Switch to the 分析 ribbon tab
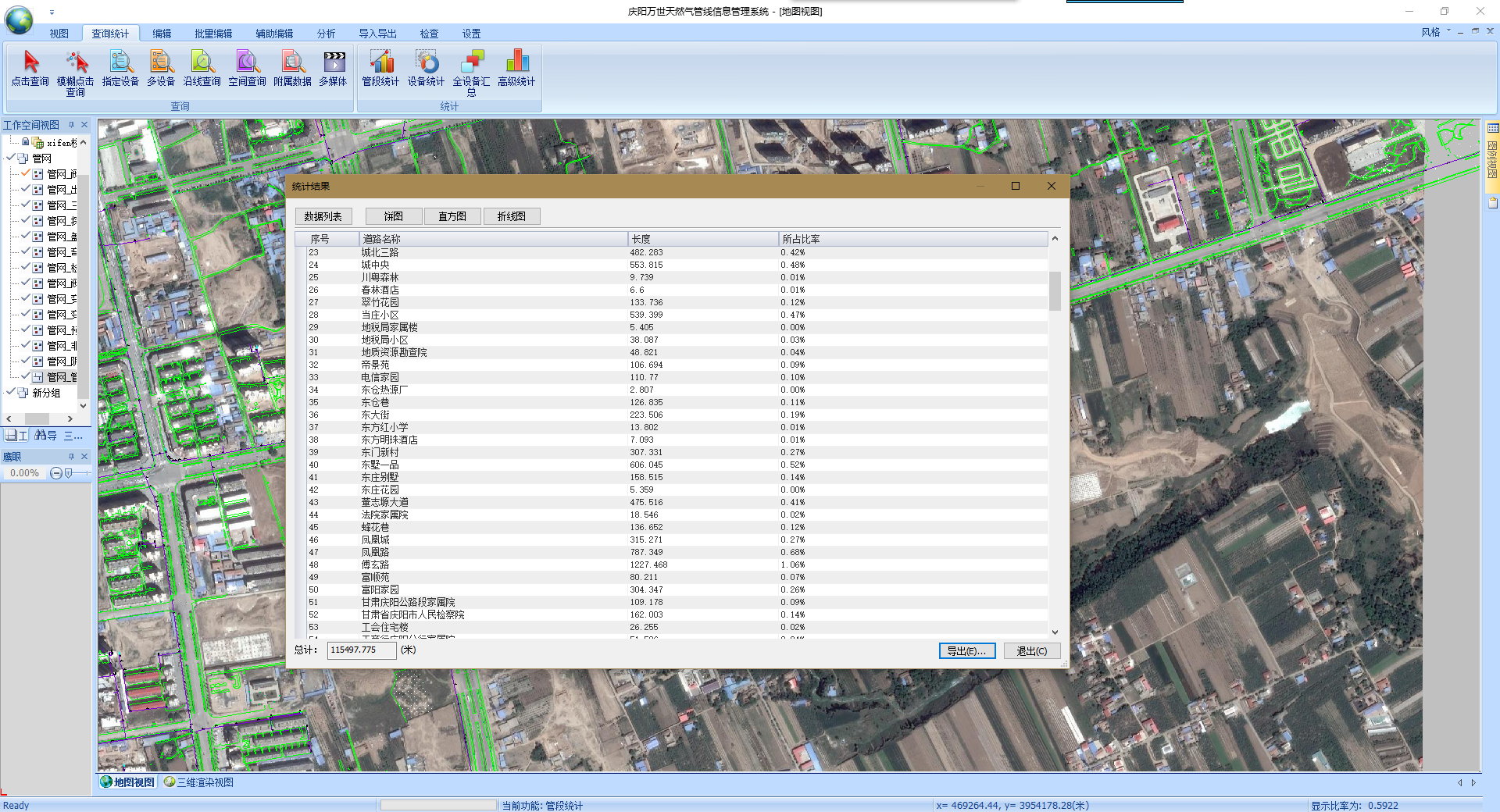The image size is (1500, 812). (326, 34)
